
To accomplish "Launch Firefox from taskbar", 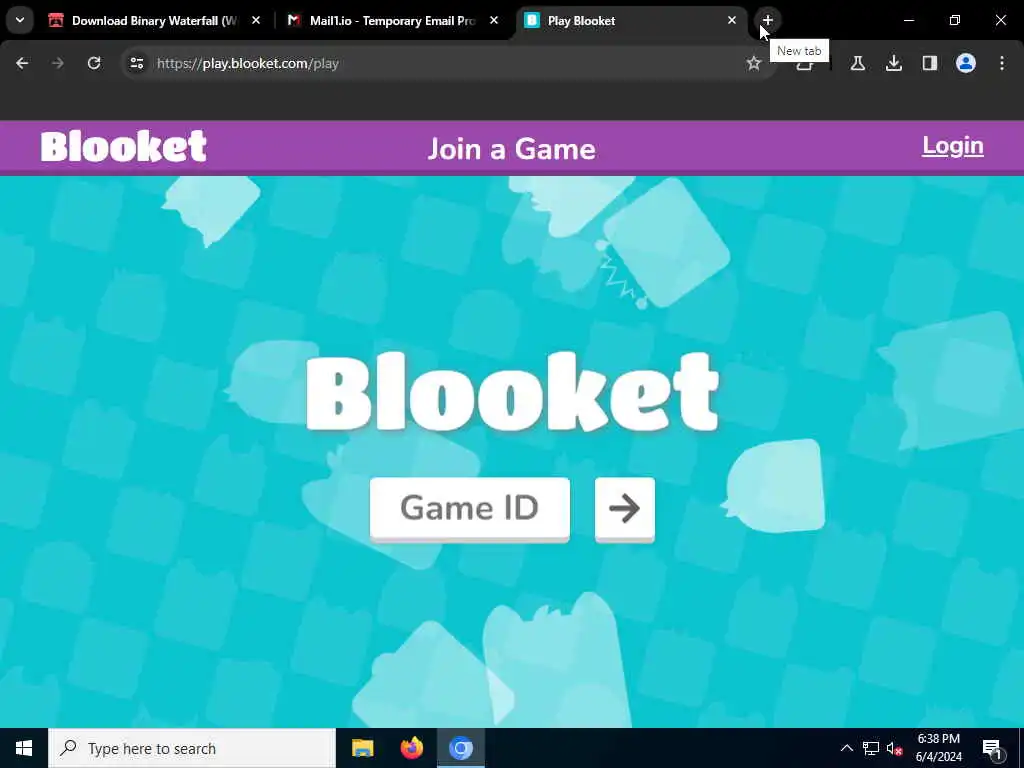I will pos(411,748).
